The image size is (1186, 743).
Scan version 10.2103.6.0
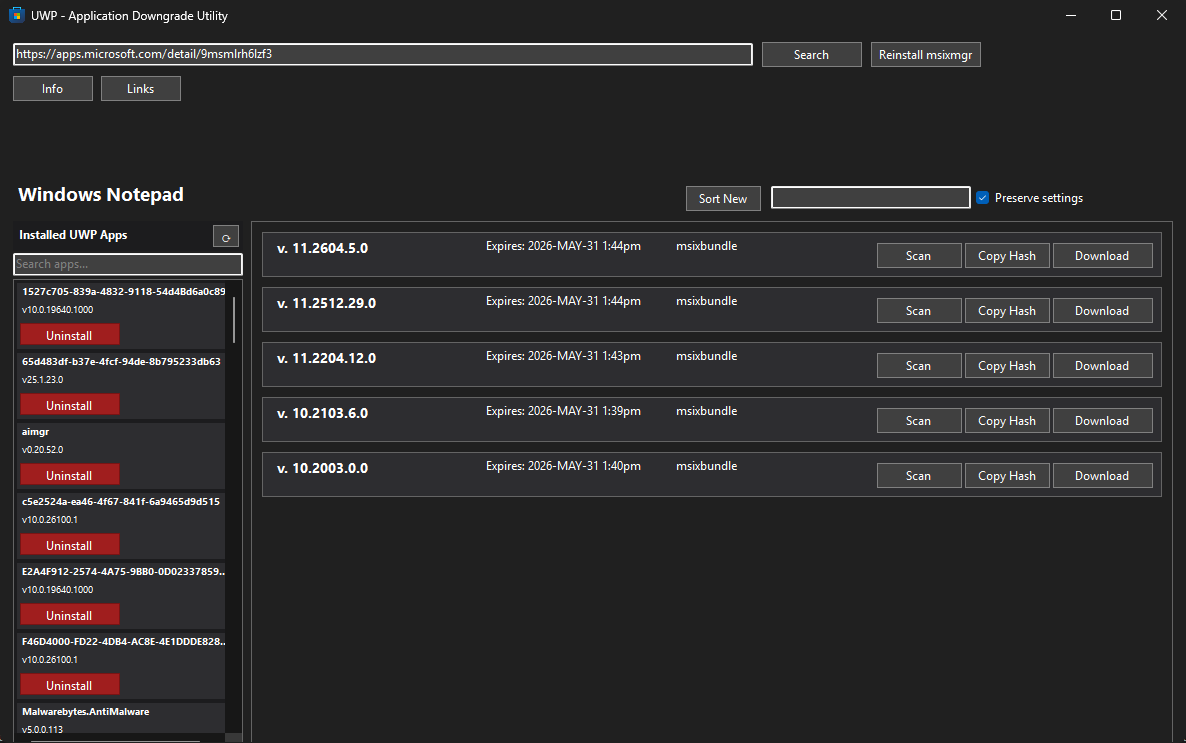point(918,421)
